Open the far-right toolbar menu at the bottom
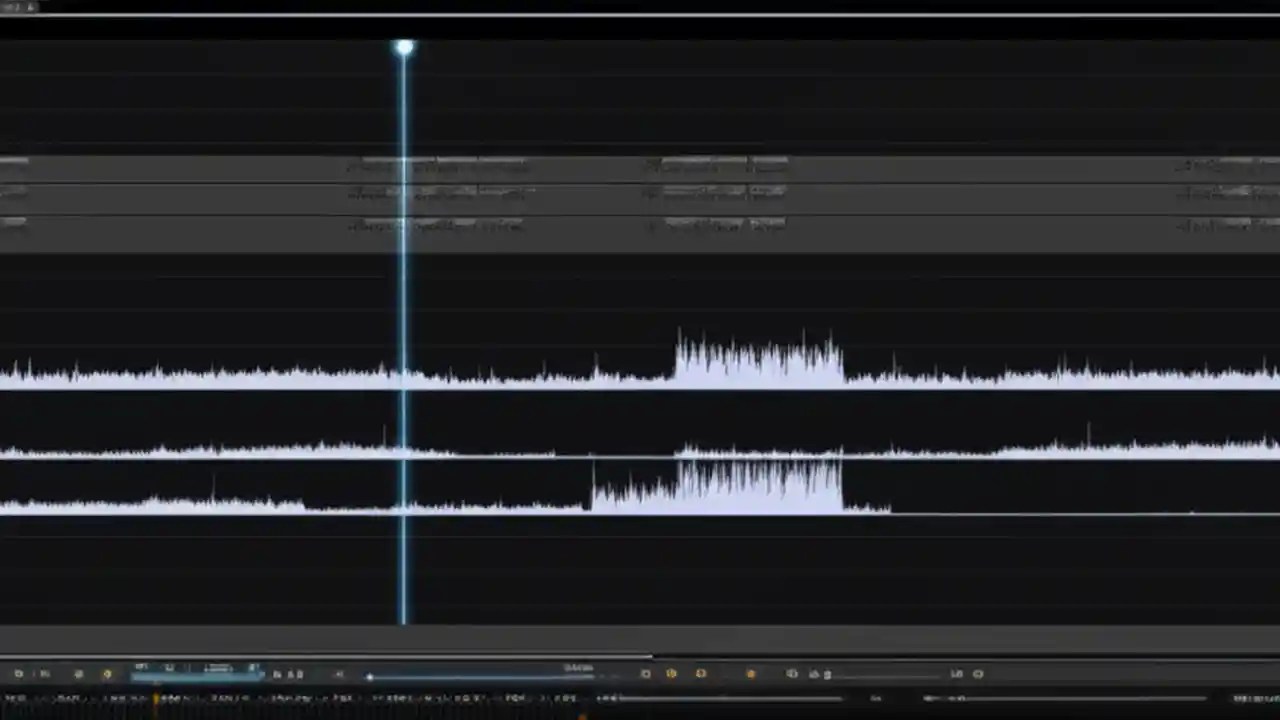Image resolution: width=1280 pixels, height=720 pixels. point(978,673)
